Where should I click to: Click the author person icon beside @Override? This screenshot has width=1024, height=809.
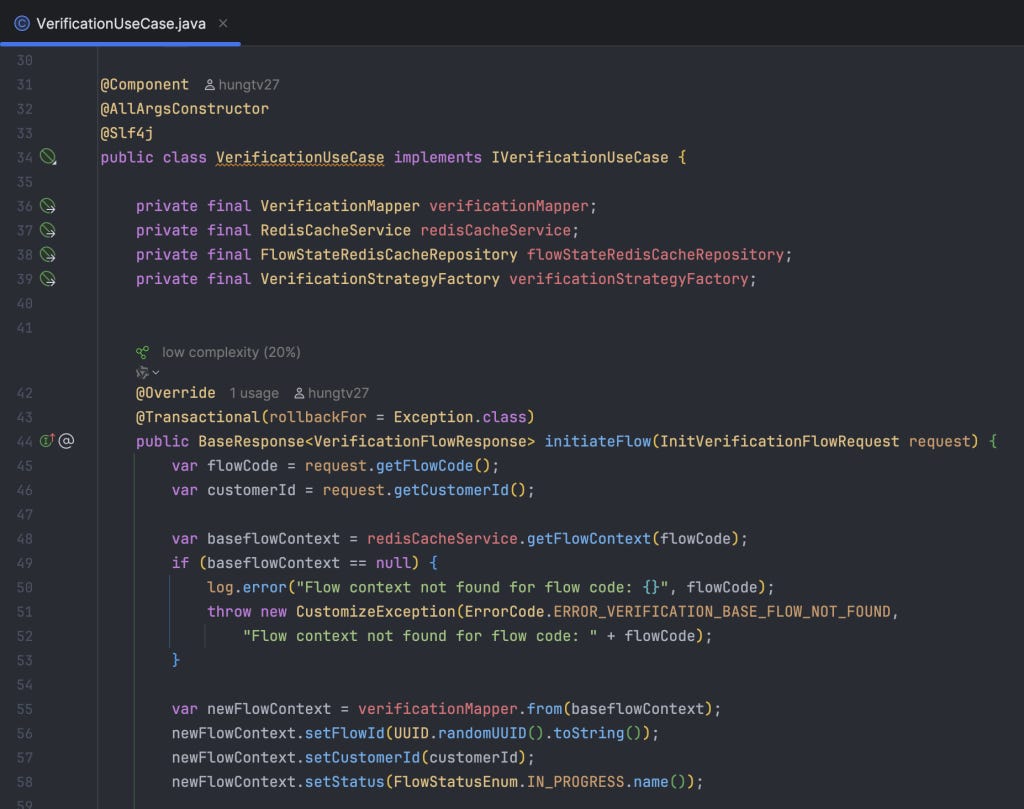(x=299, y=393)
